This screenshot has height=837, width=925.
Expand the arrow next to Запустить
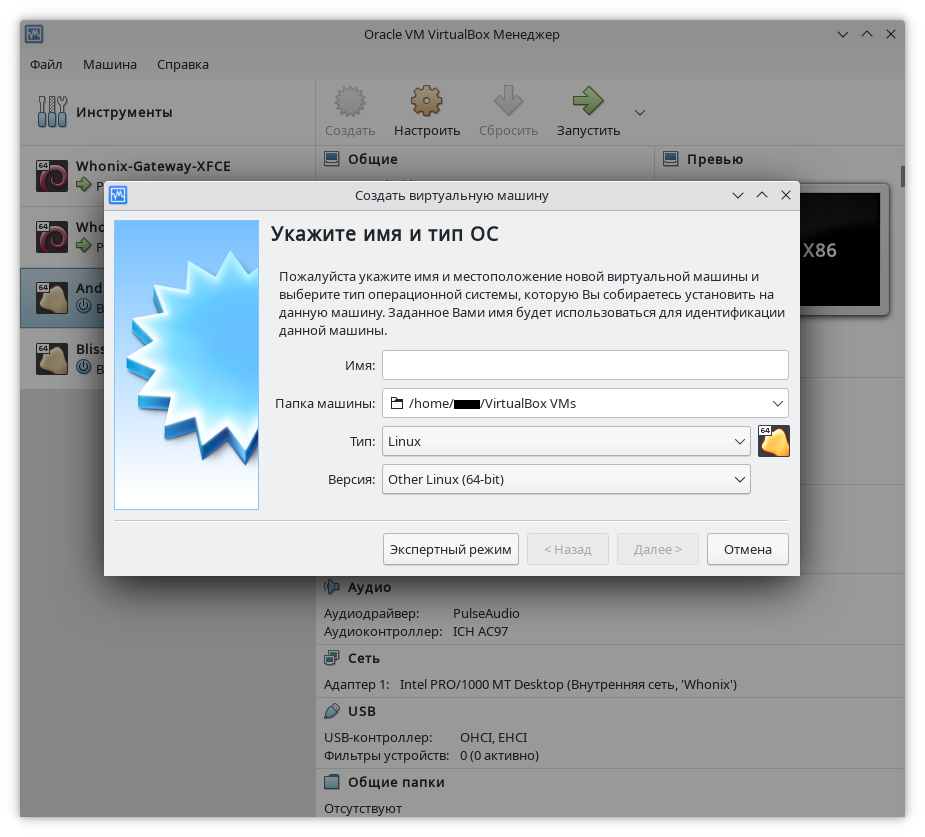point(640,112)
